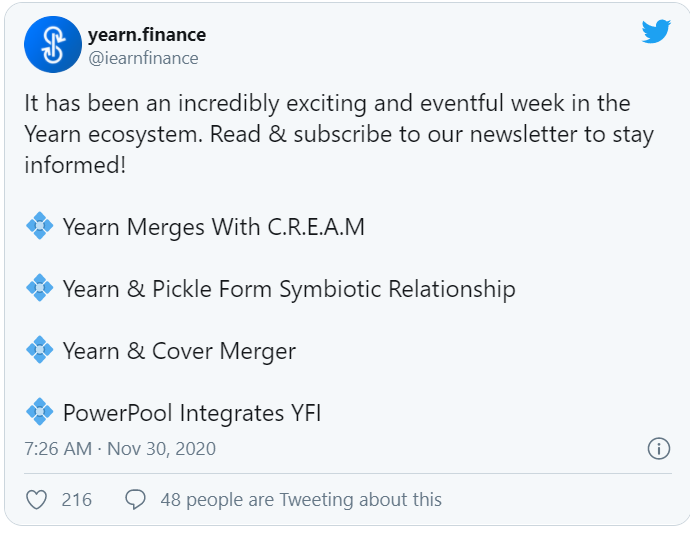Open the yearn.finance display name link

pyautogui.click(x=146, y=36)
